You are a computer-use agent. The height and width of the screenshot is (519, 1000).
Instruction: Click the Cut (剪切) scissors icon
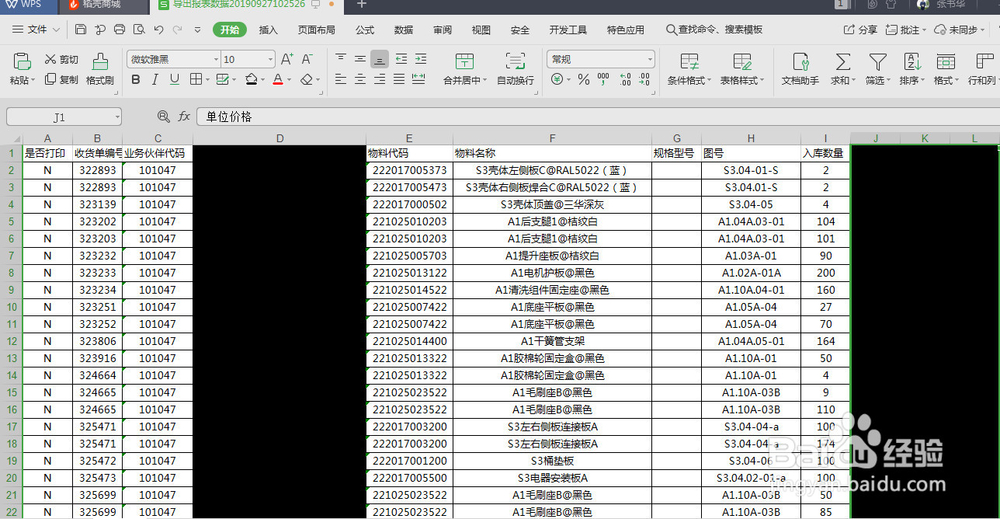tap(50, 59)
